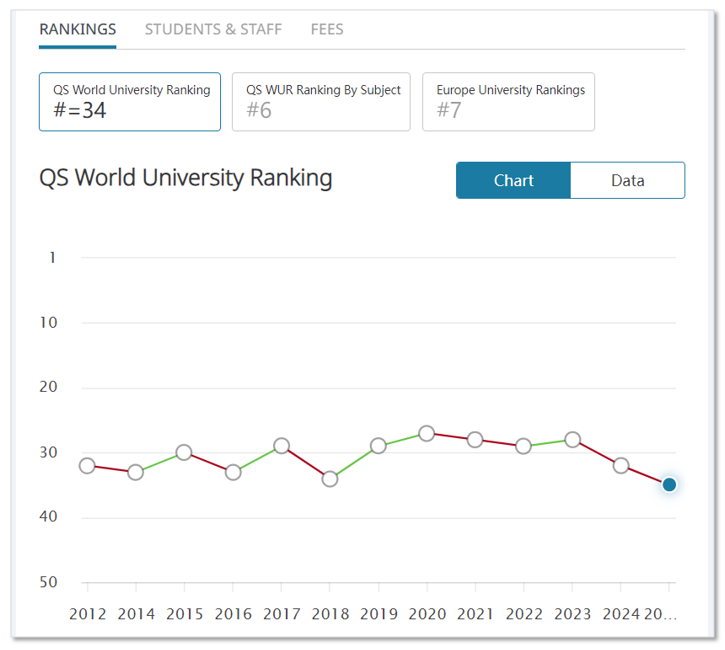Click the 2012 x-axis year label
The image size is (725, 650).
tap(88, 614)
